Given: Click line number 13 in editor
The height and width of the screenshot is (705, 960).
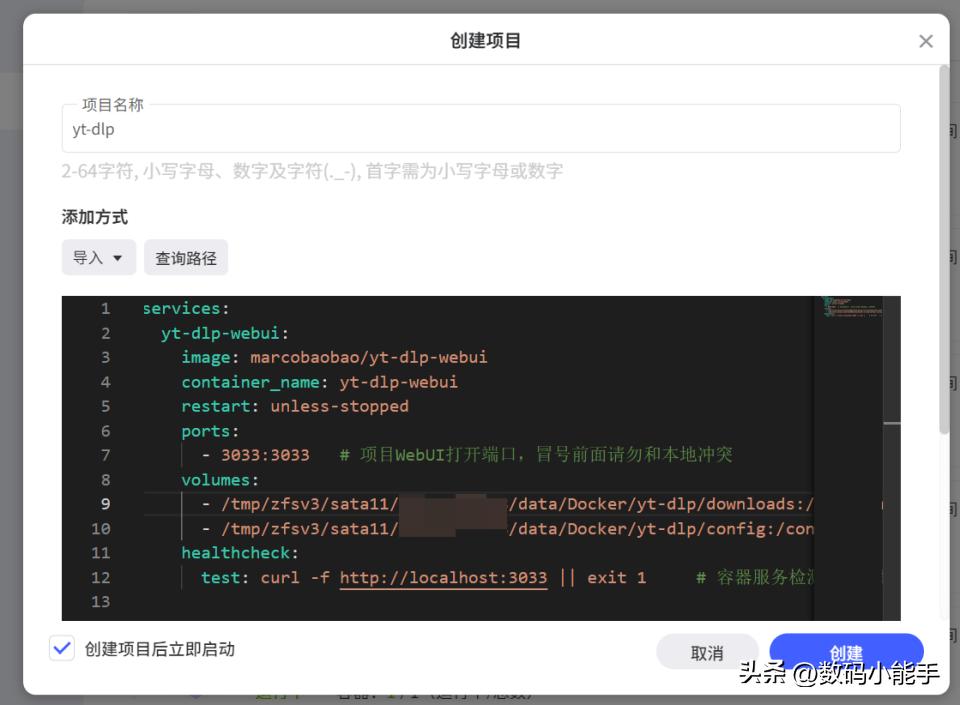Looking at the screenshot, I should point(101,602).
